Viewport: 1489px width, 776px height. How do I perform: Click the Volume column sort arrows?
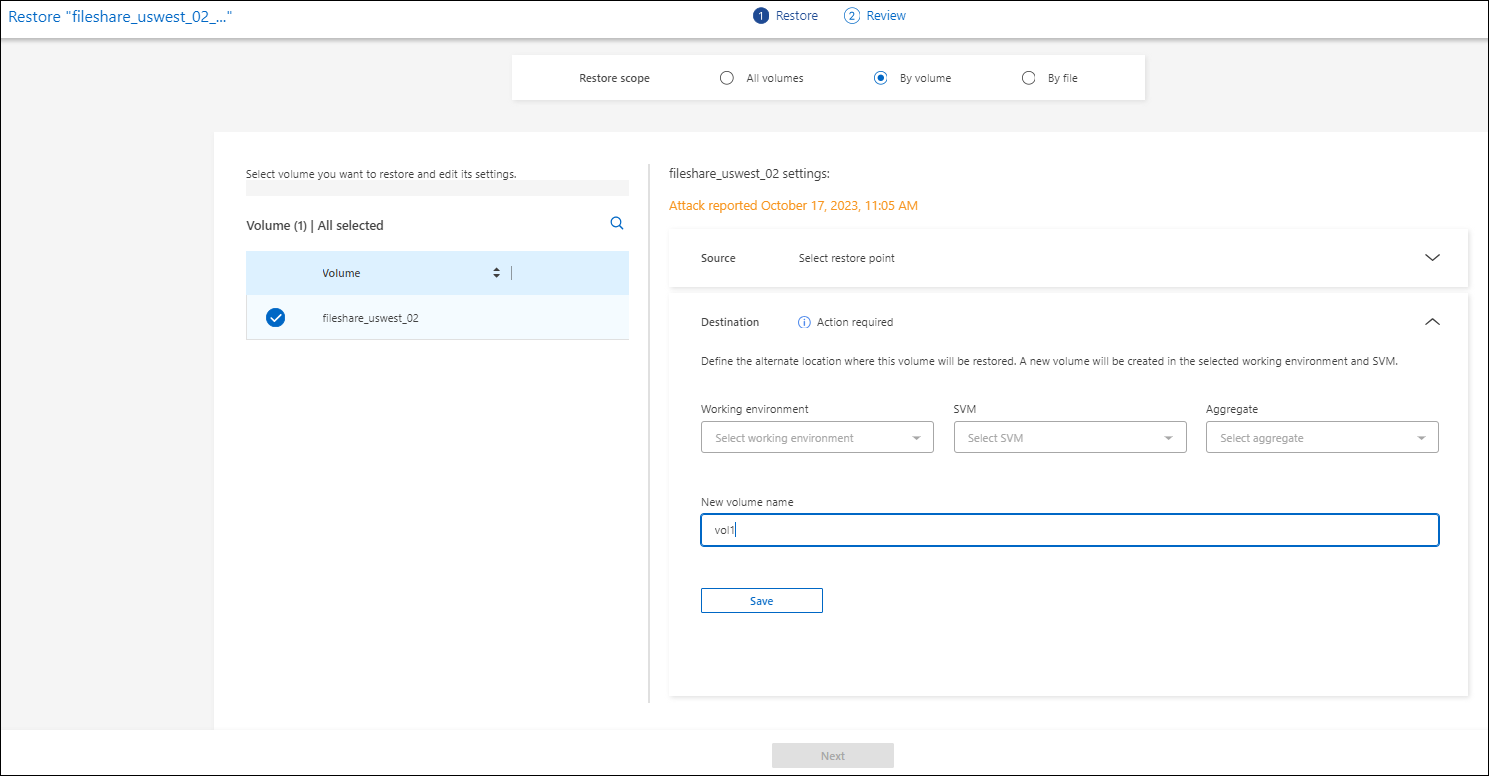click(x=496, y=273)
